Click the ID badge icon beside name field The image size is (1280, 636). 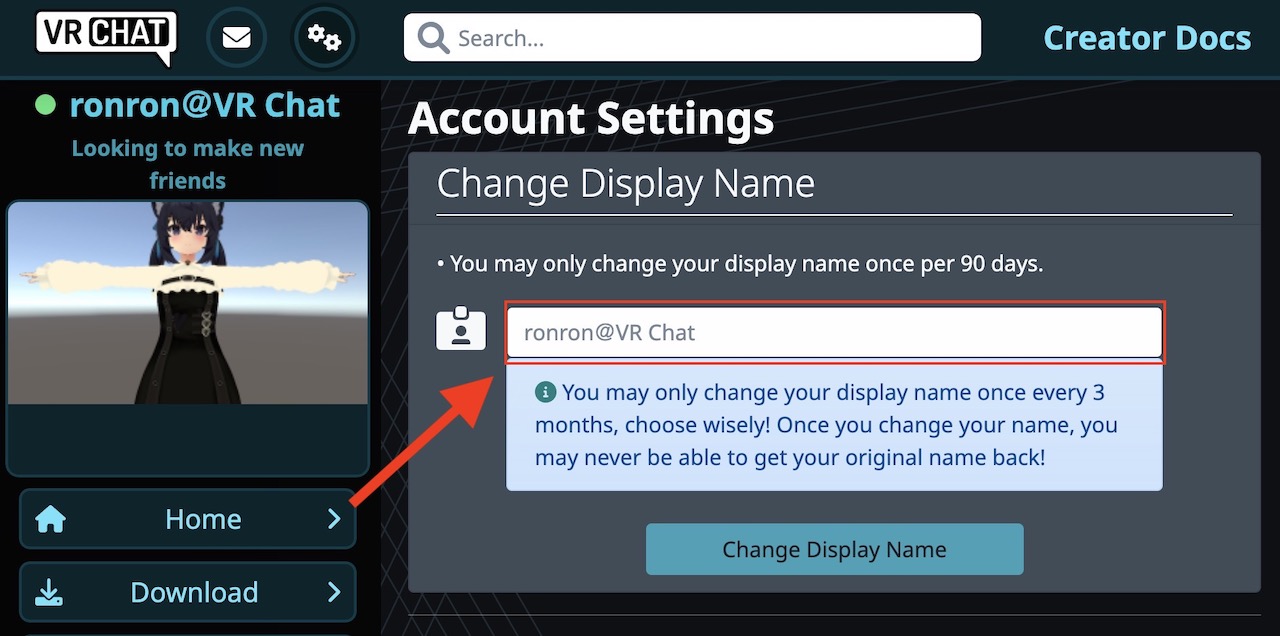point(461,331)
